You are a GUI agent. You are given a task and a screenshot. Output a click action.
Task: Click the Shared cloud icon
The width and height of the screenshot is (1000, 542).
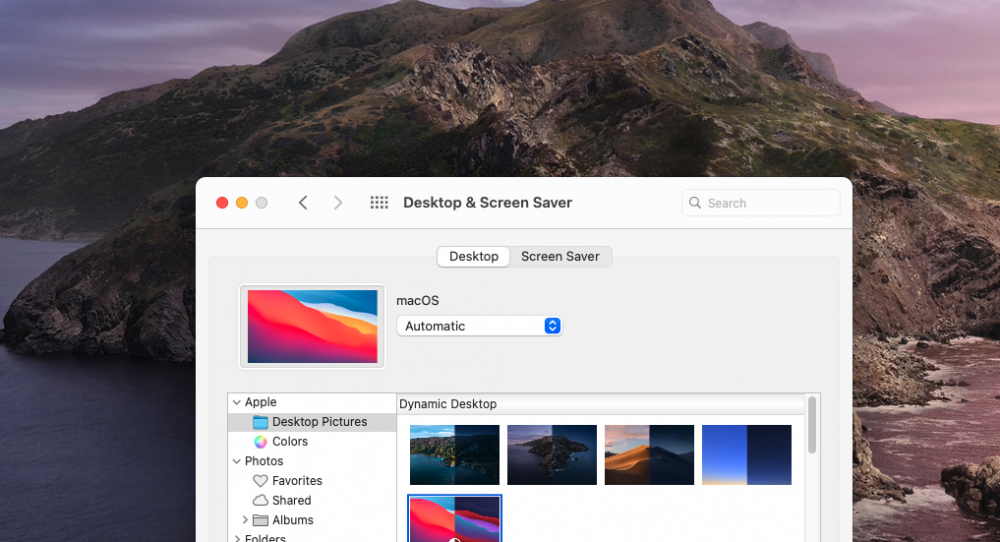(260, 501)
